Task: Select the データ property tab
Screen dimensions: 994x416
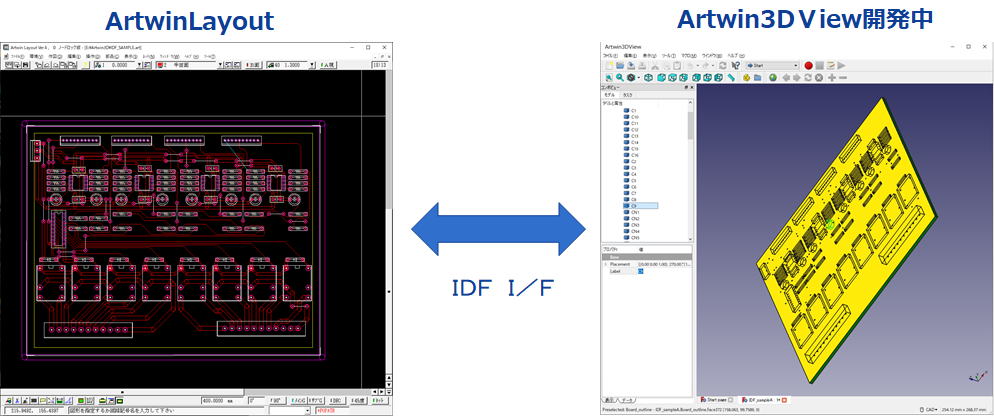Action: (626, 400)
